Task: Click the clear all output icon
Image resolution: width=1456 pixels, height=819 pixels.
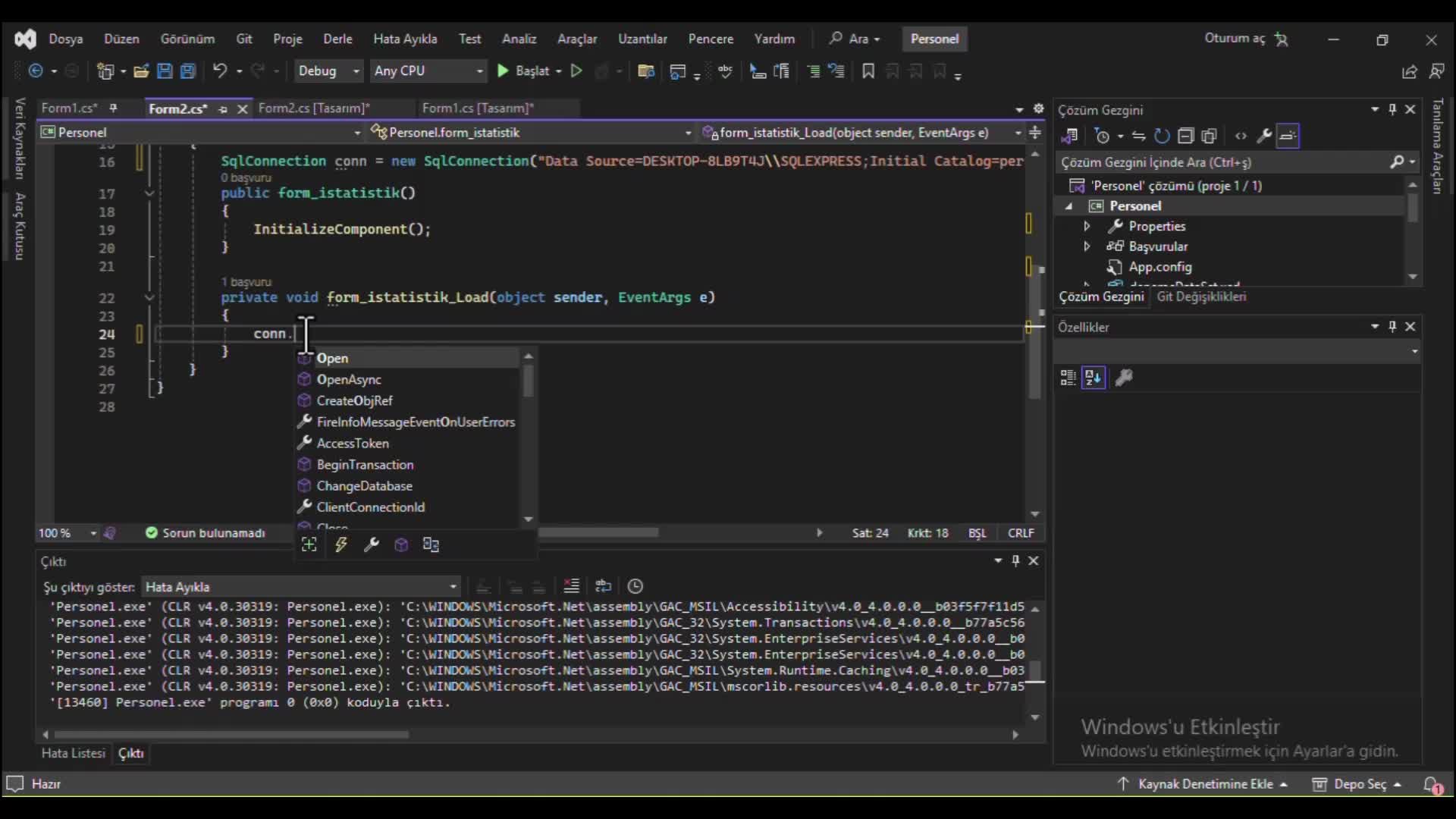Action: (571, 586)
